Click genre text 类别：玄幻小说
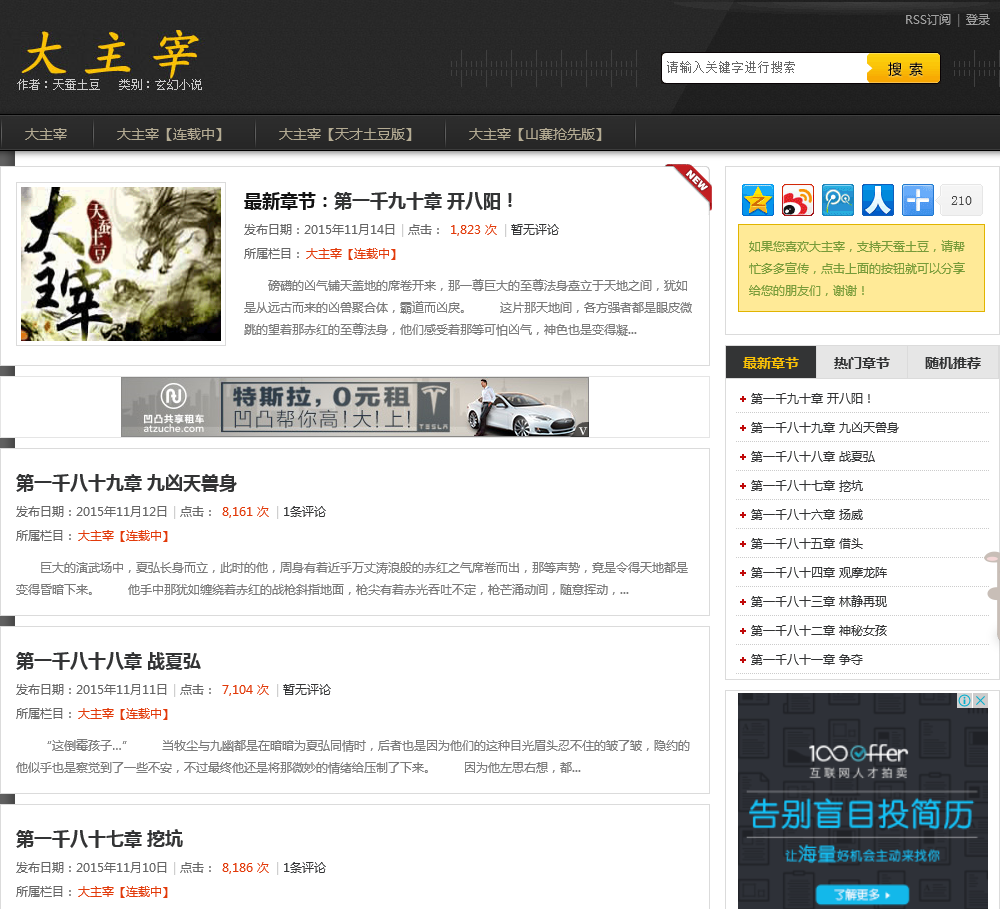 (160, 85)
